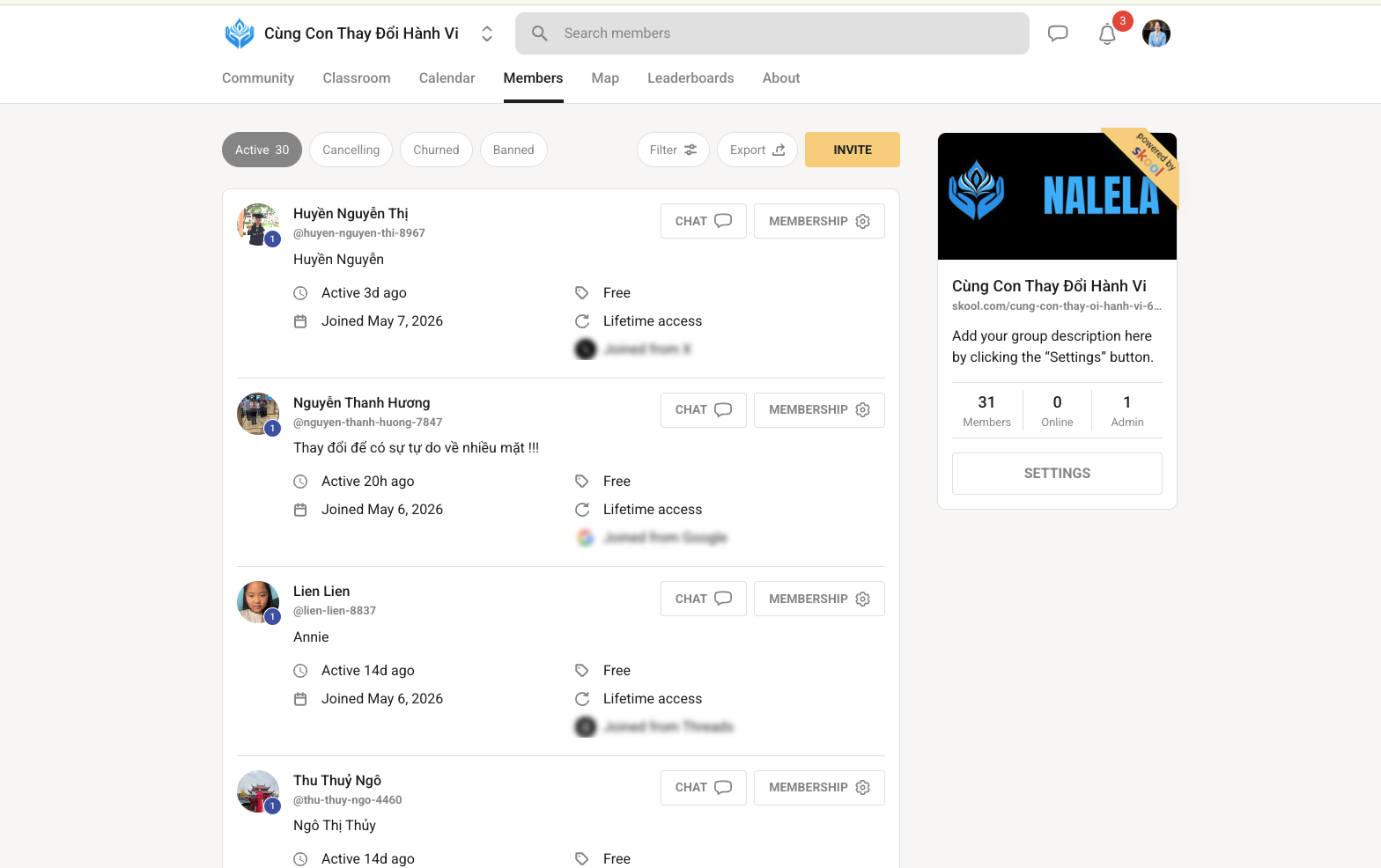Open the group switcher chevrons
The width and height of the screenshot is (1381, 868).
click(487, 33)
